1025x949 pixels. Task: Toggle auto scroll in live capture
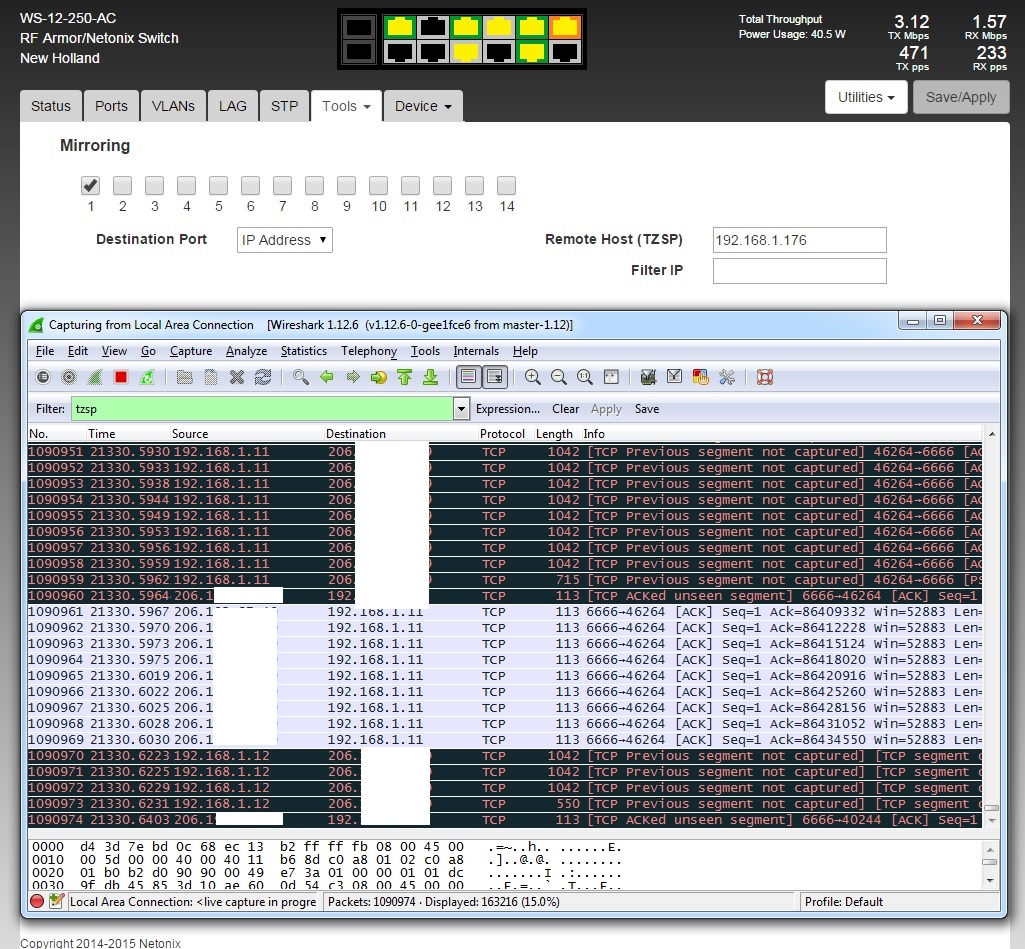(495, 377)
